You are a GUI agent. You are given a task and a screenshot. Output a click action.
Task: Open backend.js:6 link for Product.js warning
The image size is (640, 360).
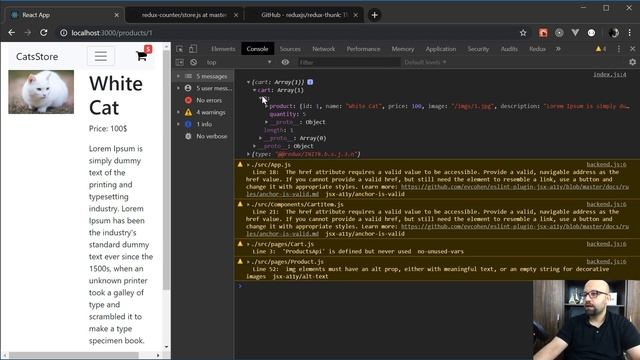[607, 261]
